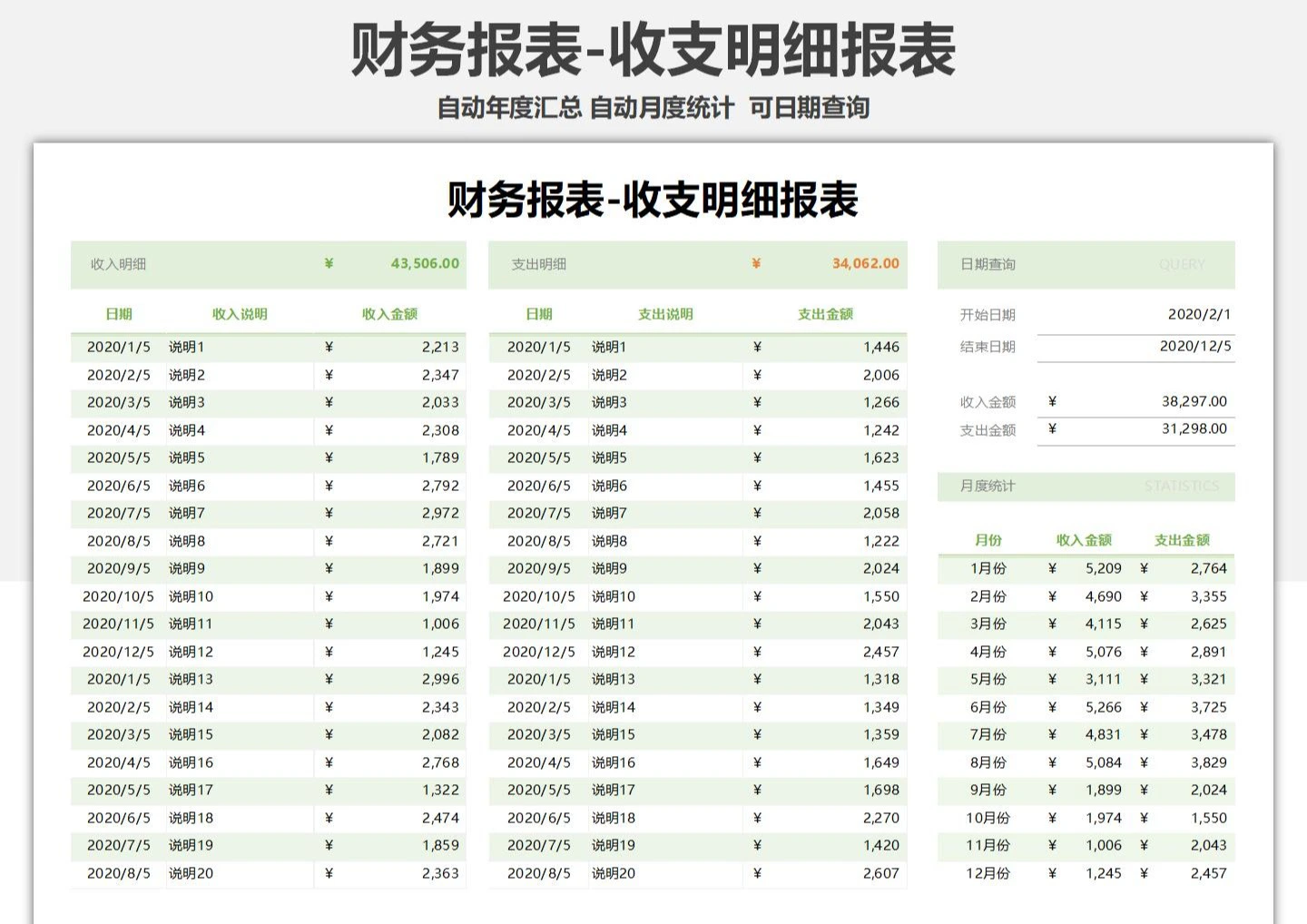Click the subtitle text 自动年度汇总

[508, 108]
